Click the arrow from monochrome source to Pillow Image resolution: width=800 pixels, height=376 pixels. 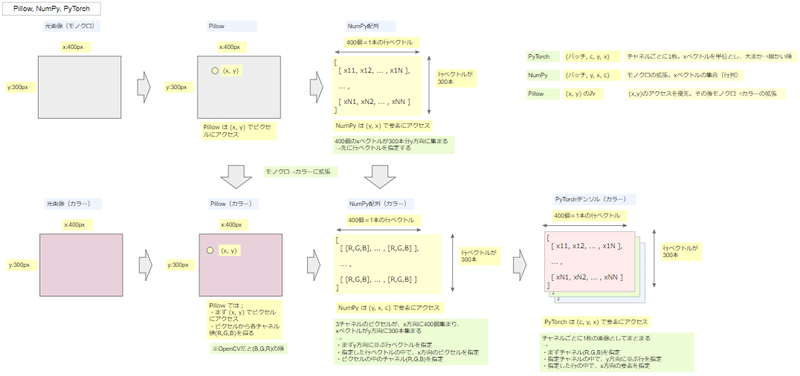[x=144, y=87]
